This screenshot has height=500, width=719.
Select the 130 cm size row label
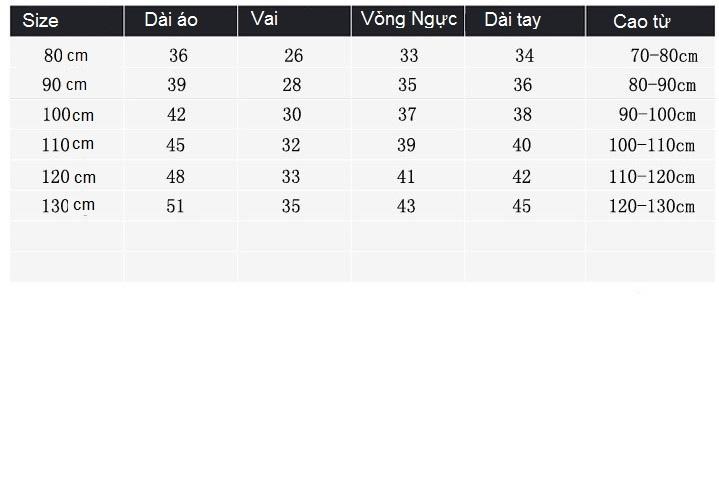[x=68, y=206]
